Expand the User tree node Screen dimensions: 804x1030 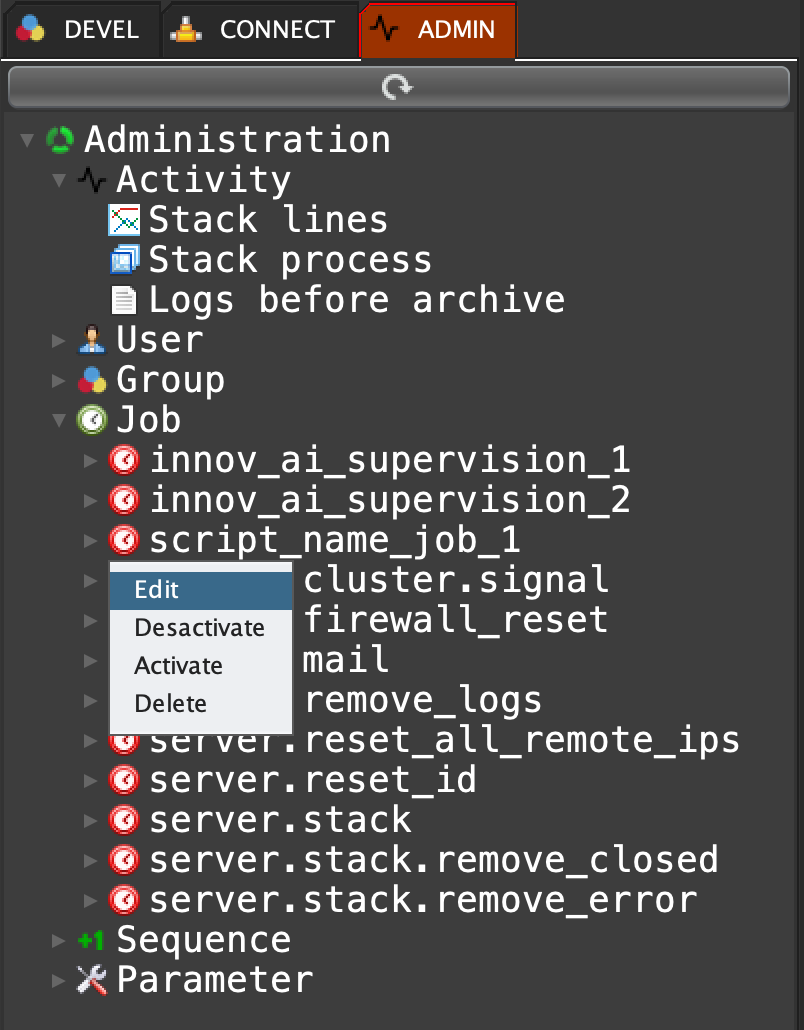(x=59, y=340)
